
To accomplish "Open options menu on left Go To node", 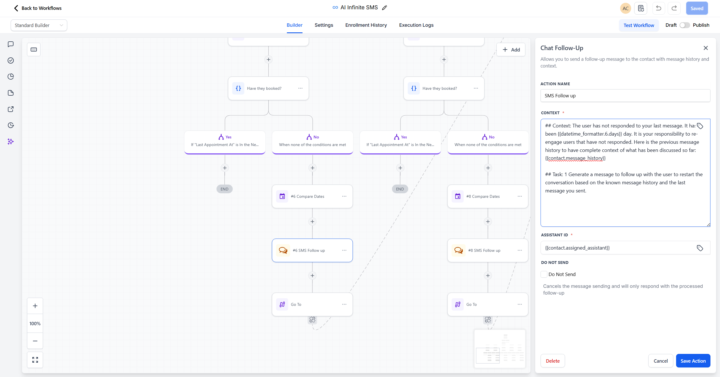I will pyautogui.click(x=344, y=304).
